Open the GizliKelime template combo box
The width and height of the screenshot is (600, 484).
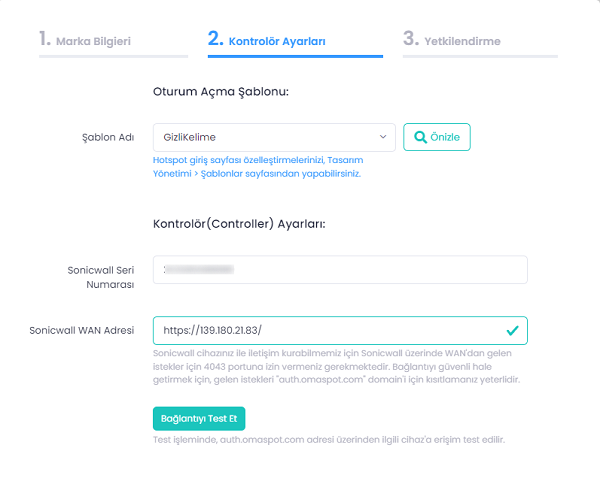pos(270,137)
